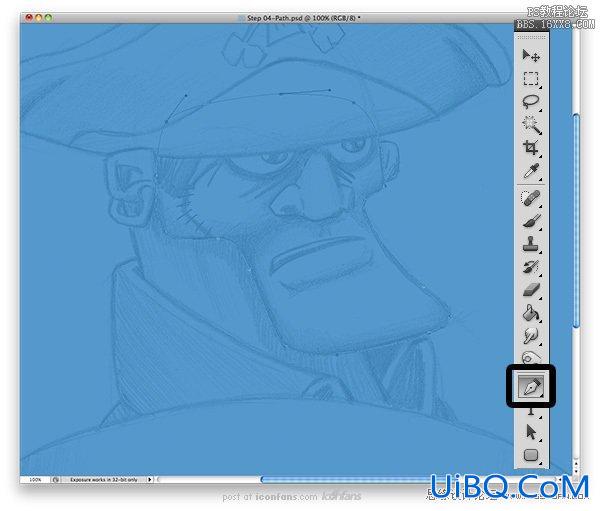The image size is (600, 511).
Task: Select the History Brush tool
Action: pyautogui.click(x=531, y=267)
